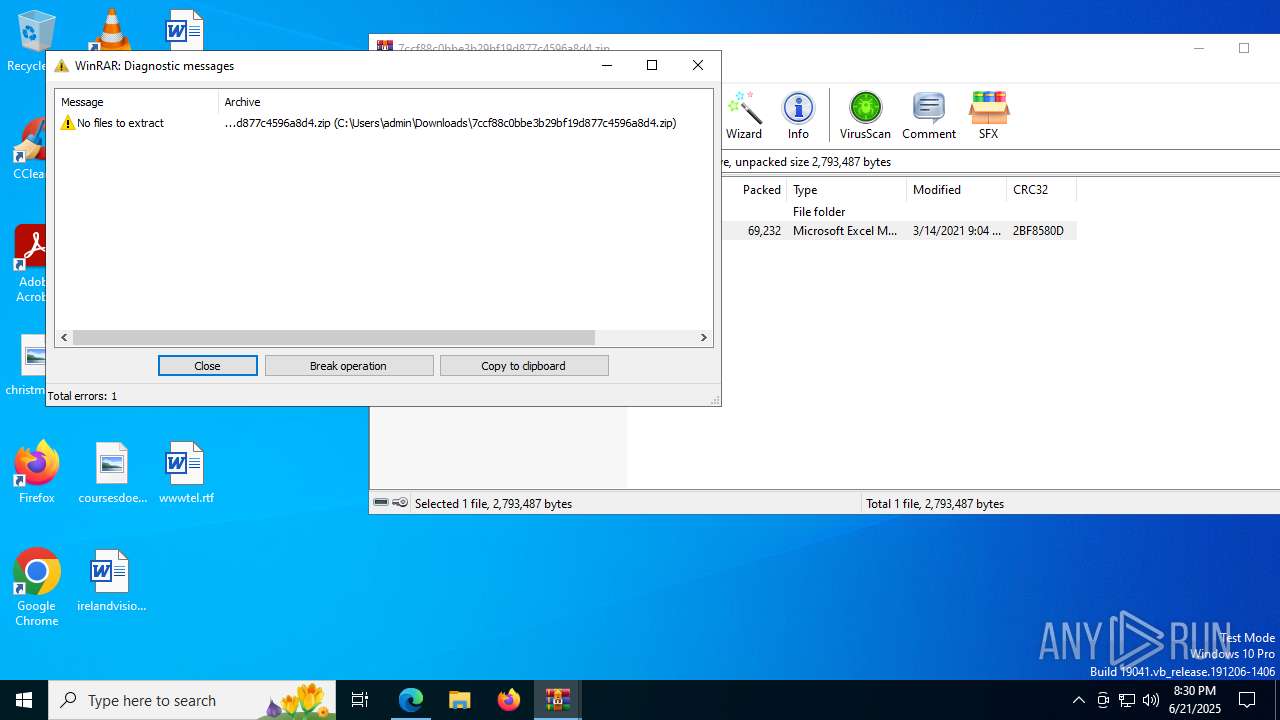
Task: Run VirusScan from the WinRAR toolbar
Action: (865, 115)
